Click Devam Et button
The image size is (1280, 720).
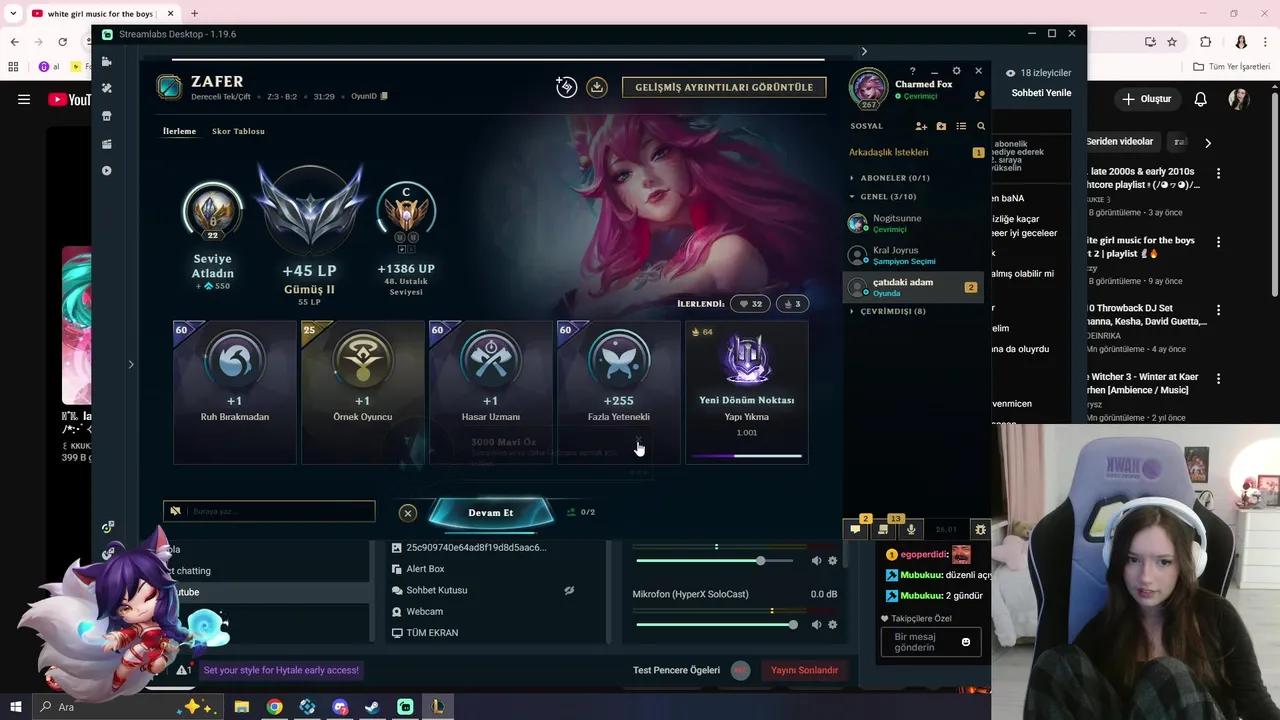[x=491, y=513]
